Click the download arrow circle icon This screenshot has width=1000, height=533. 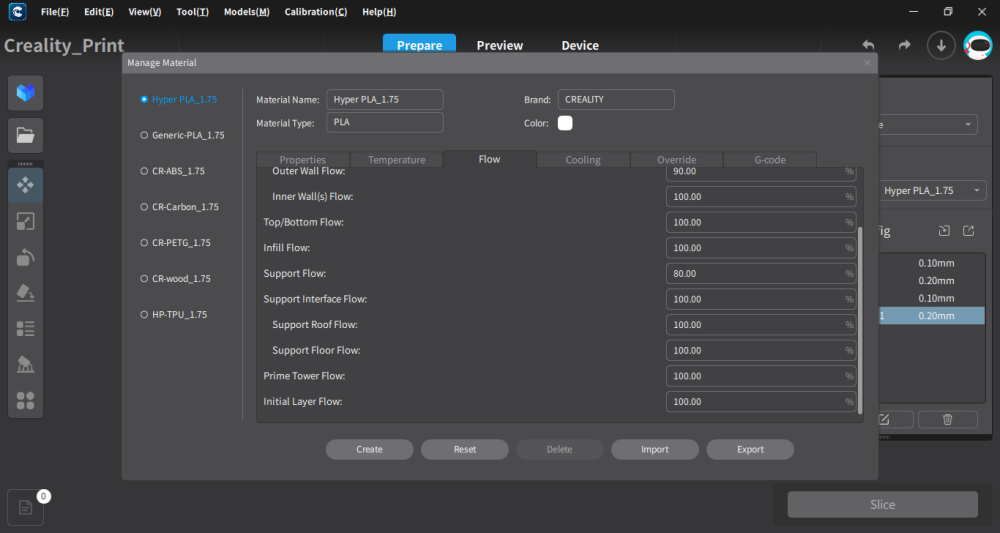[941, 45]
